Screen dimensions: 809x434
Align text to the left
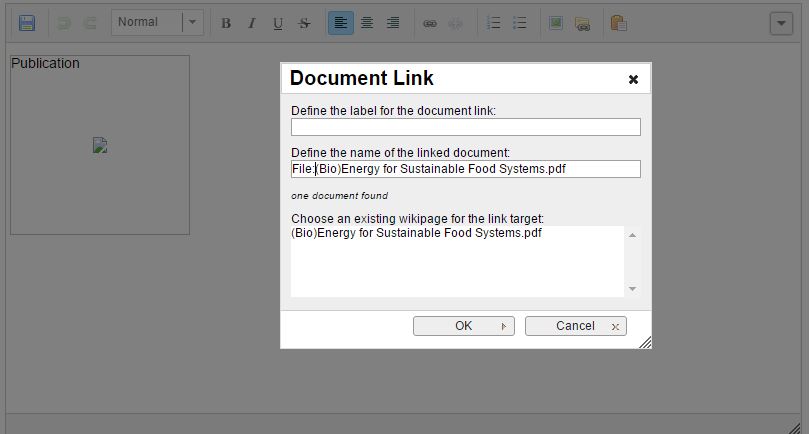341,23
